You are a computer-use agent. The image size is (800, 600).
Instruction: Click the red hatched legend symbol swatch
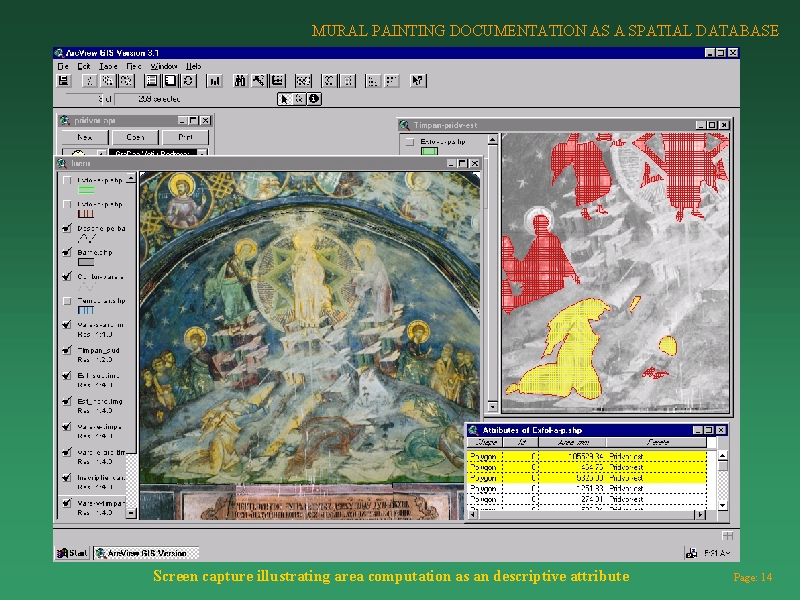(86, 214)
